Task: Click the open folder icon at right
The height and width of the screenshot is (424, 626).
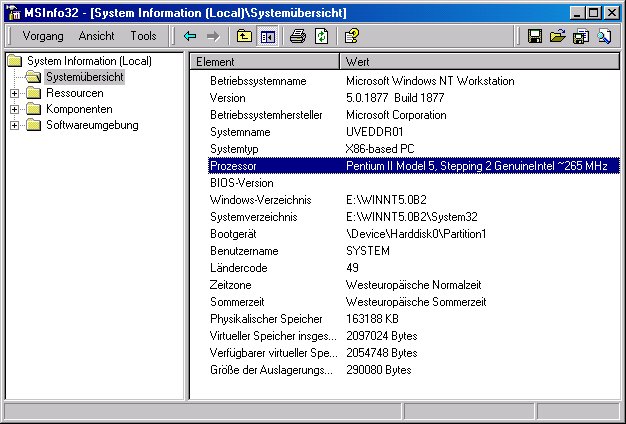Action: [557, 36]
